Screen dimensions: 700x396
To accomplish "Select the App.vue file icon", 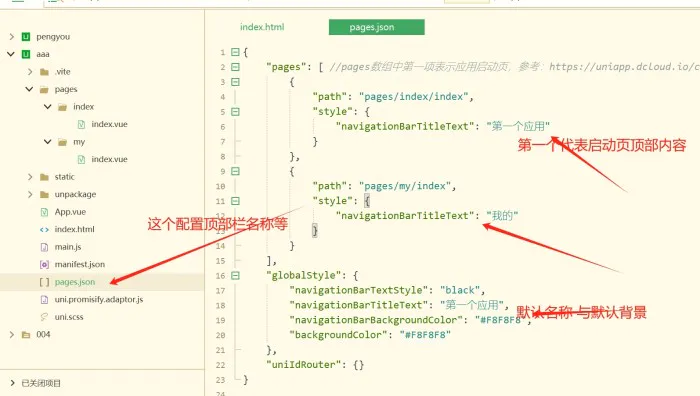I will click(44, 212).
